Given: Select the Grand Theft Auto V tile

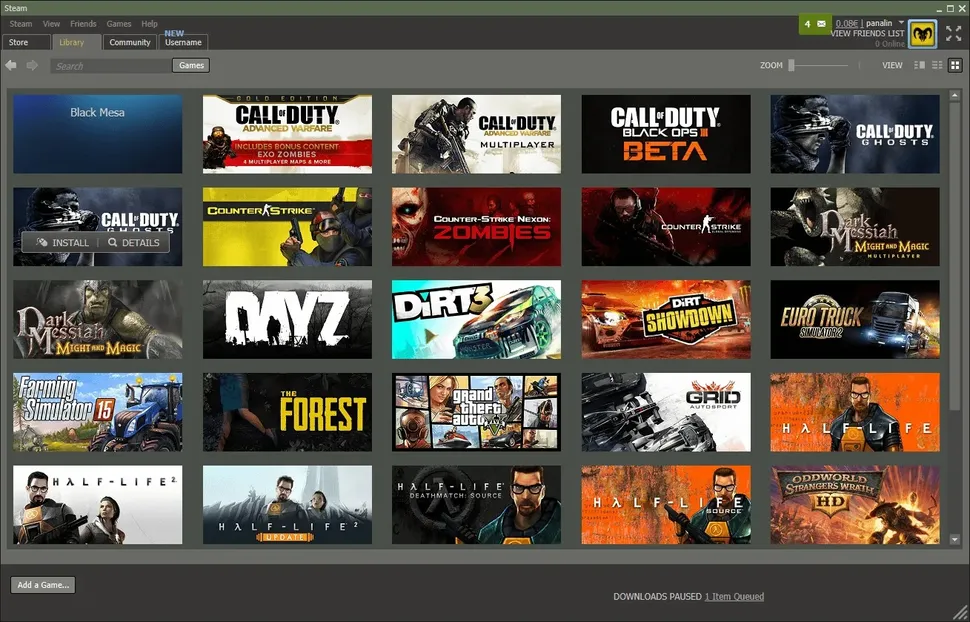Looking at the screenshot, I should pos(476,412).
